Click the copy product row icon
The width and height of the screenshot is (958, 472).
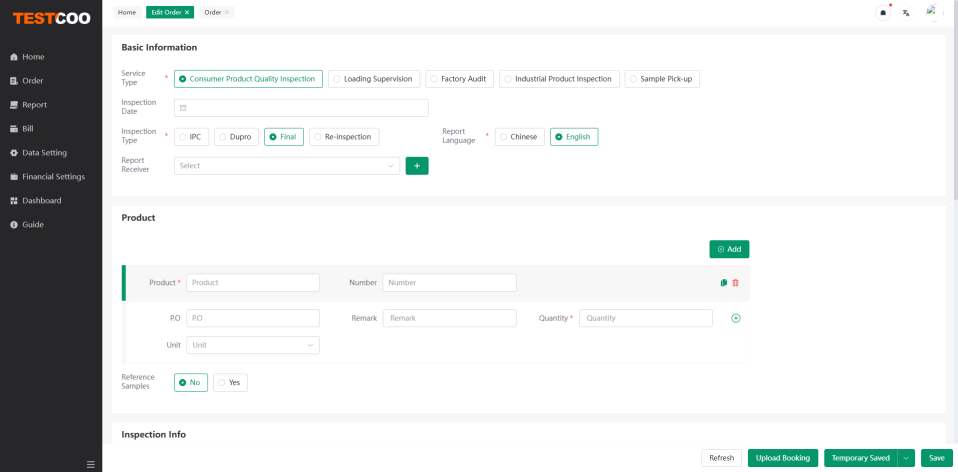point(724,283)
